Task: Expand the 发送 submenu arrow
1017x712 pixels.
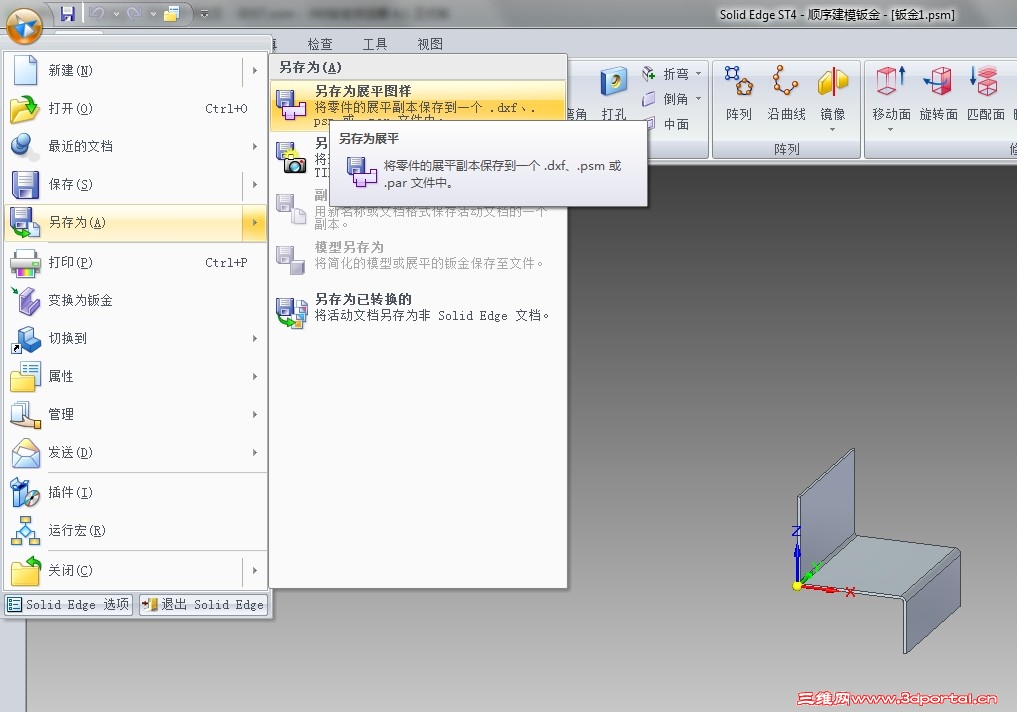Action: pyautogui.click(x=255, y=453)
